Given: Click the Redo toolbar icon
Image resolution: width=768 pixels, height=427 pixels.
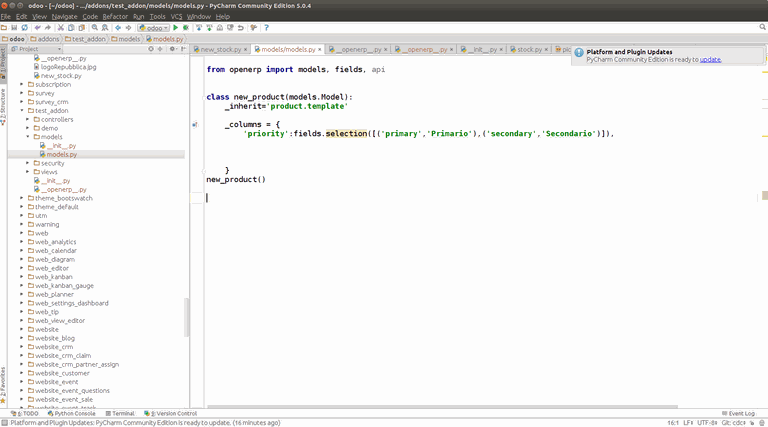Looking at the screenshot, I should (48, 28).
